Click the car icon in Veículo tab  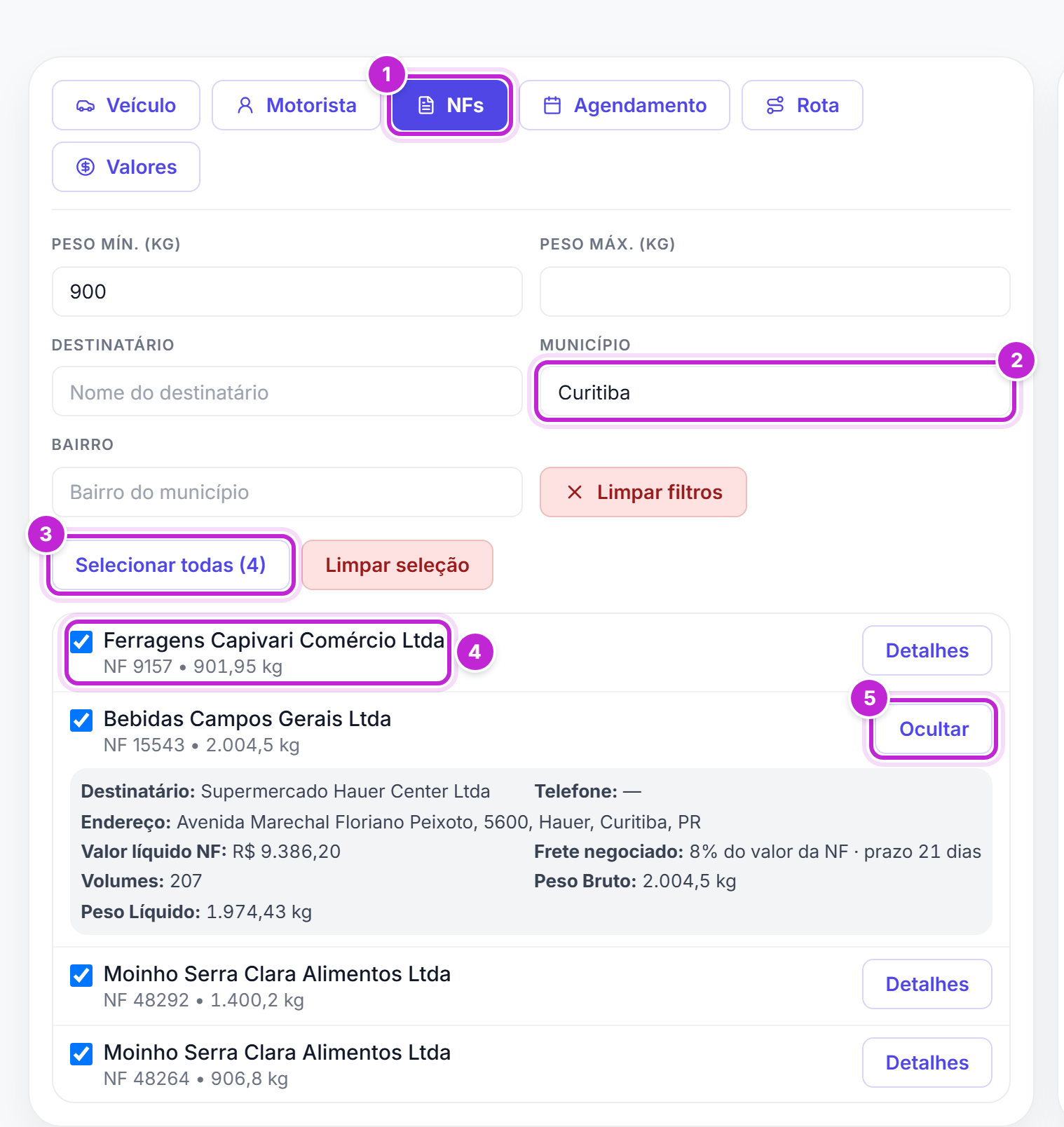(x=86, y=106)
